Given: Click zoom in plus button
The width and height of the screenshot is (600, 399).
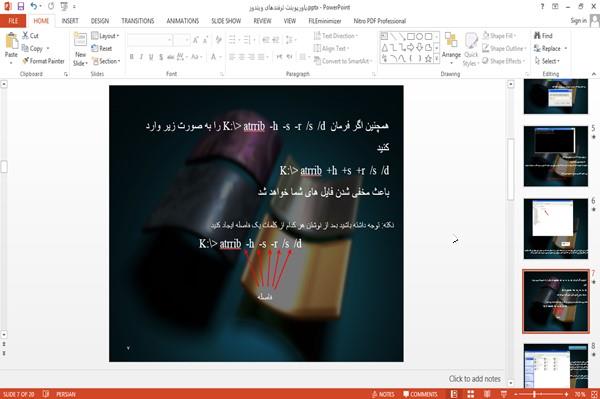Looking at the screenshot, I should click(566, 394).
